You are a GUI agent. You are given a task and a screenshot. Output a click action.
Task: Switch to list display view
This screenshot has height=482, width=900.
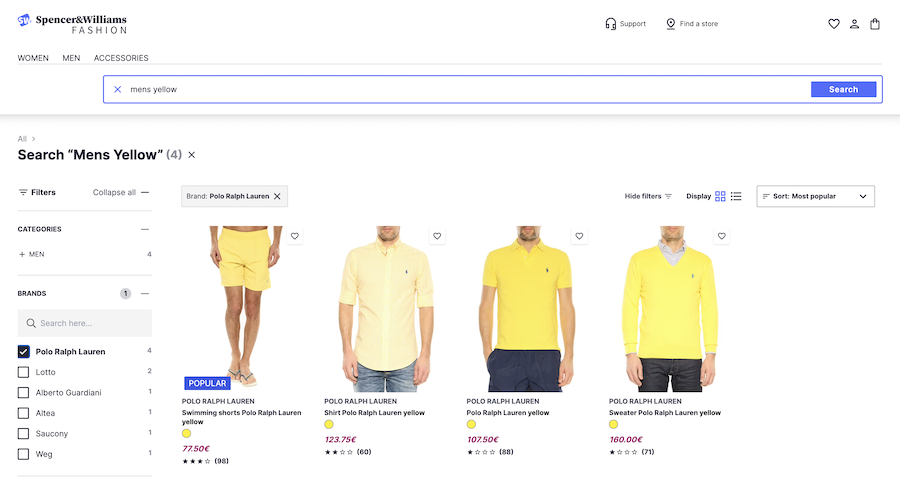[x=736, y=196]
